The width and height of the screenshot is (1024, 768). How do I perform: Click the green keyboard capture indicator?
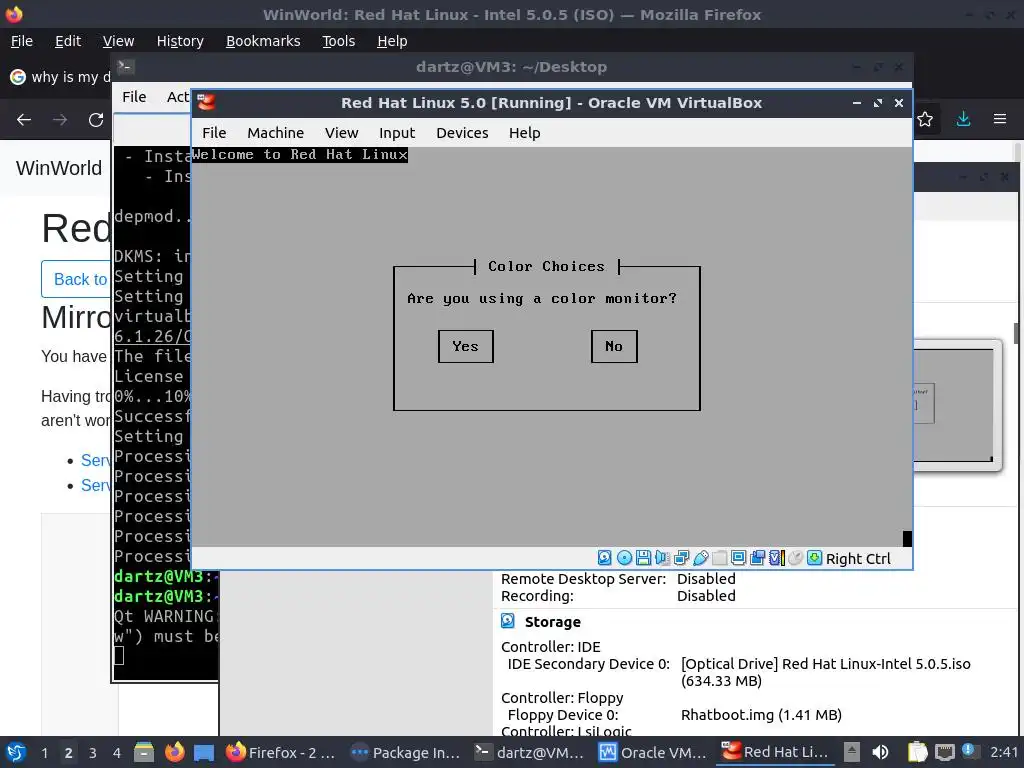coord(814,558)
